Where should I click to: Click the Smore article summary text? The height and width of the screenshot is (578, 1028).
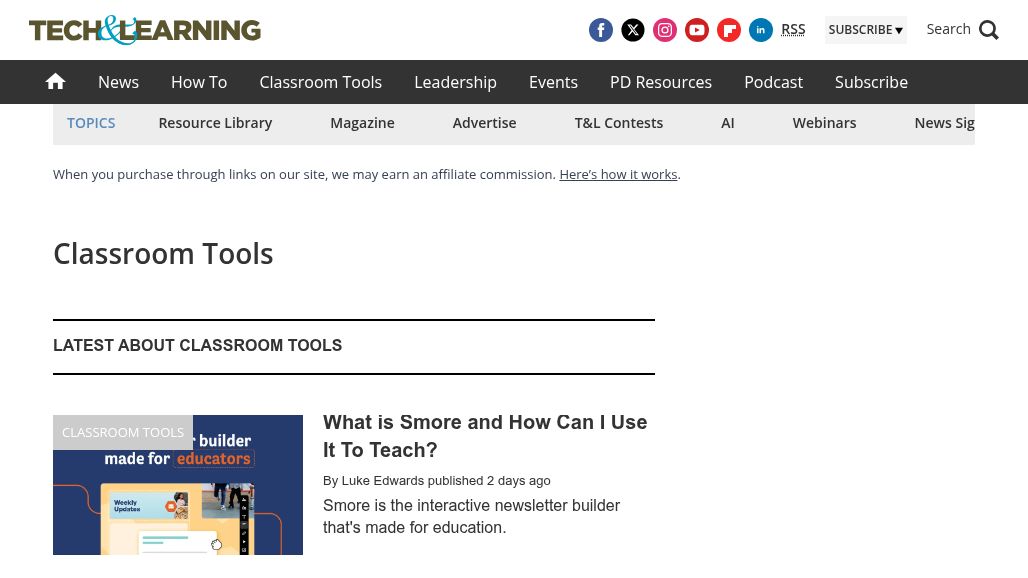tap(471, 516)
